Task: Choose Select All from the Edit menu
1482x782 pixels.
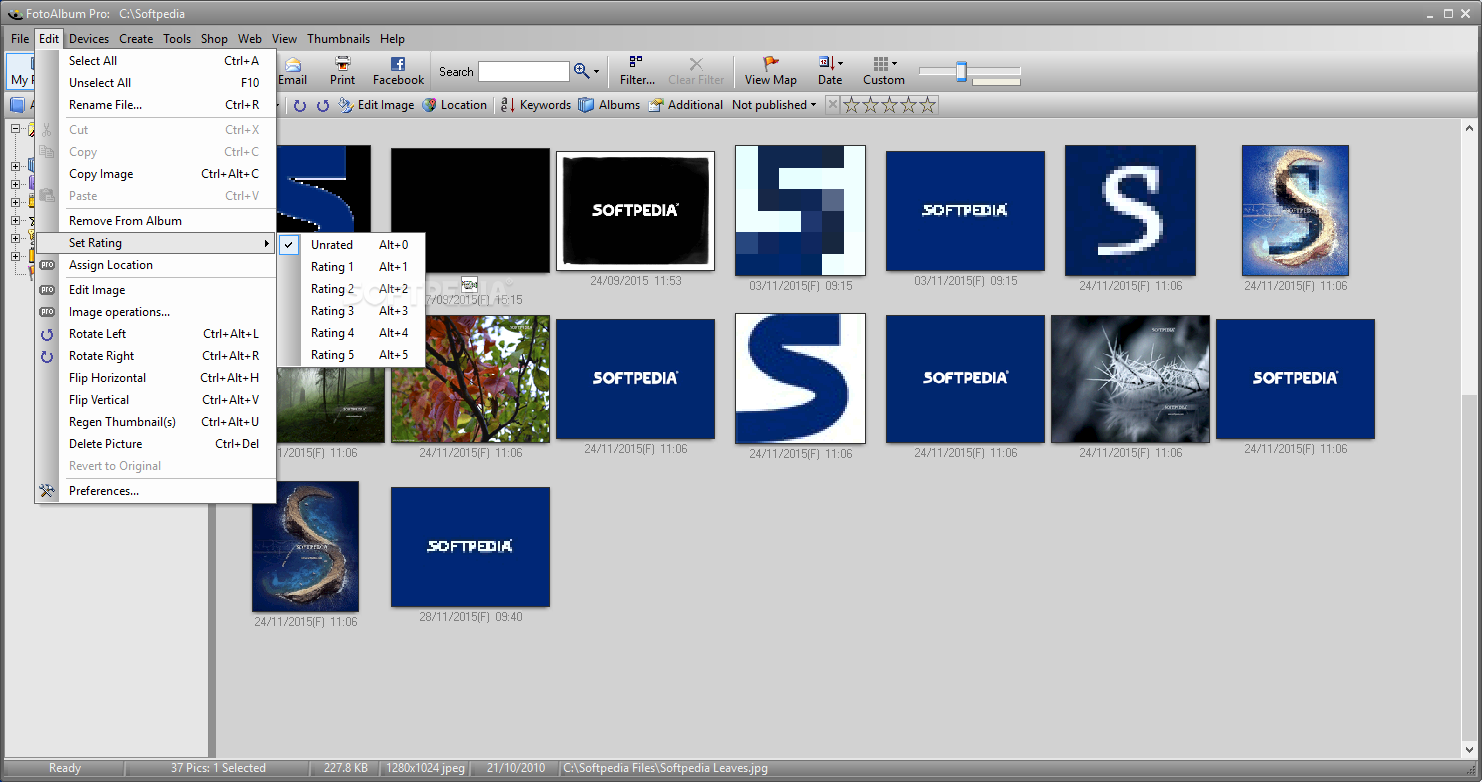Action: click(155, 61)
